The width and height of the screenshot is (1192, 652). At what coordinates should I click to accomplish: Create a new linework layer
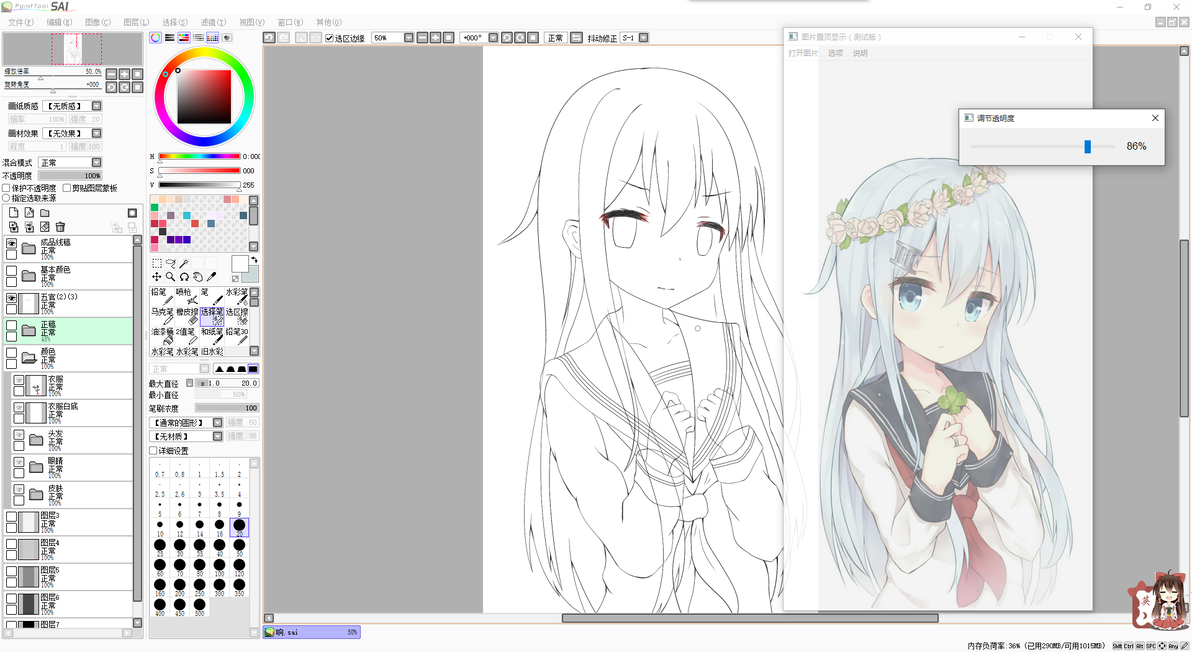tap(29, 213)
